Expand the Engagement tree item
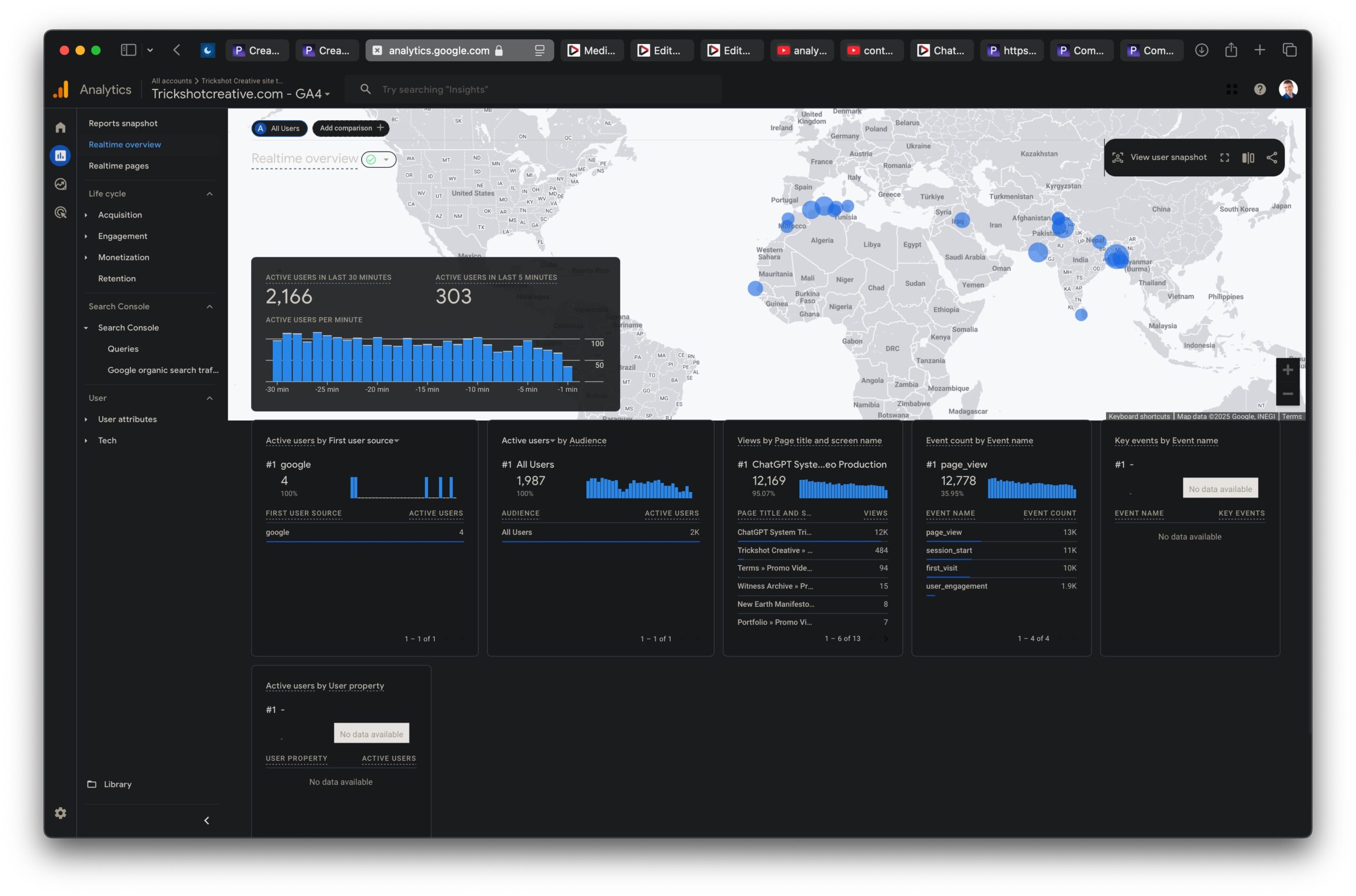This screenshot has width=1356, height=896. [86, 236]
